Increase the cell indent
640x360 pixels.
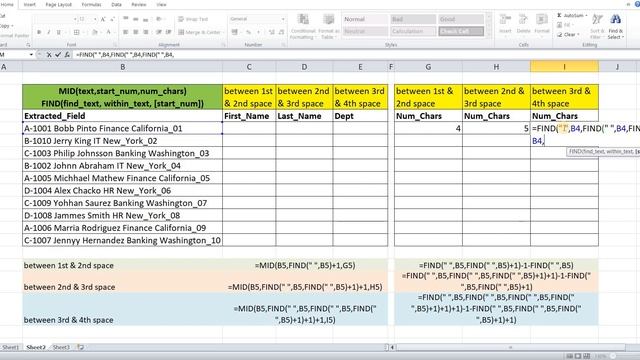click(x=168, y=32)
